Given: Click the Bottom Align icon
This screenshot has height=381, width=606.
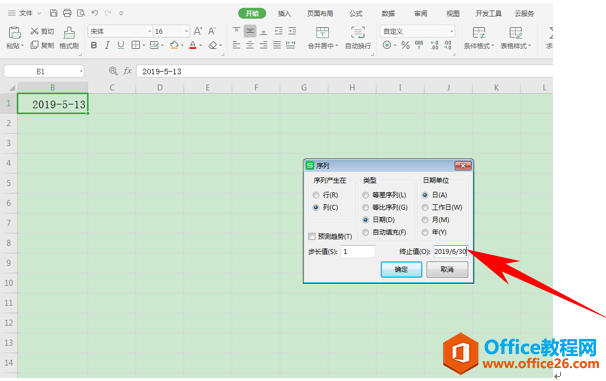Looking at the screenshot, I should pyautogui.click(x=264, y=31).
